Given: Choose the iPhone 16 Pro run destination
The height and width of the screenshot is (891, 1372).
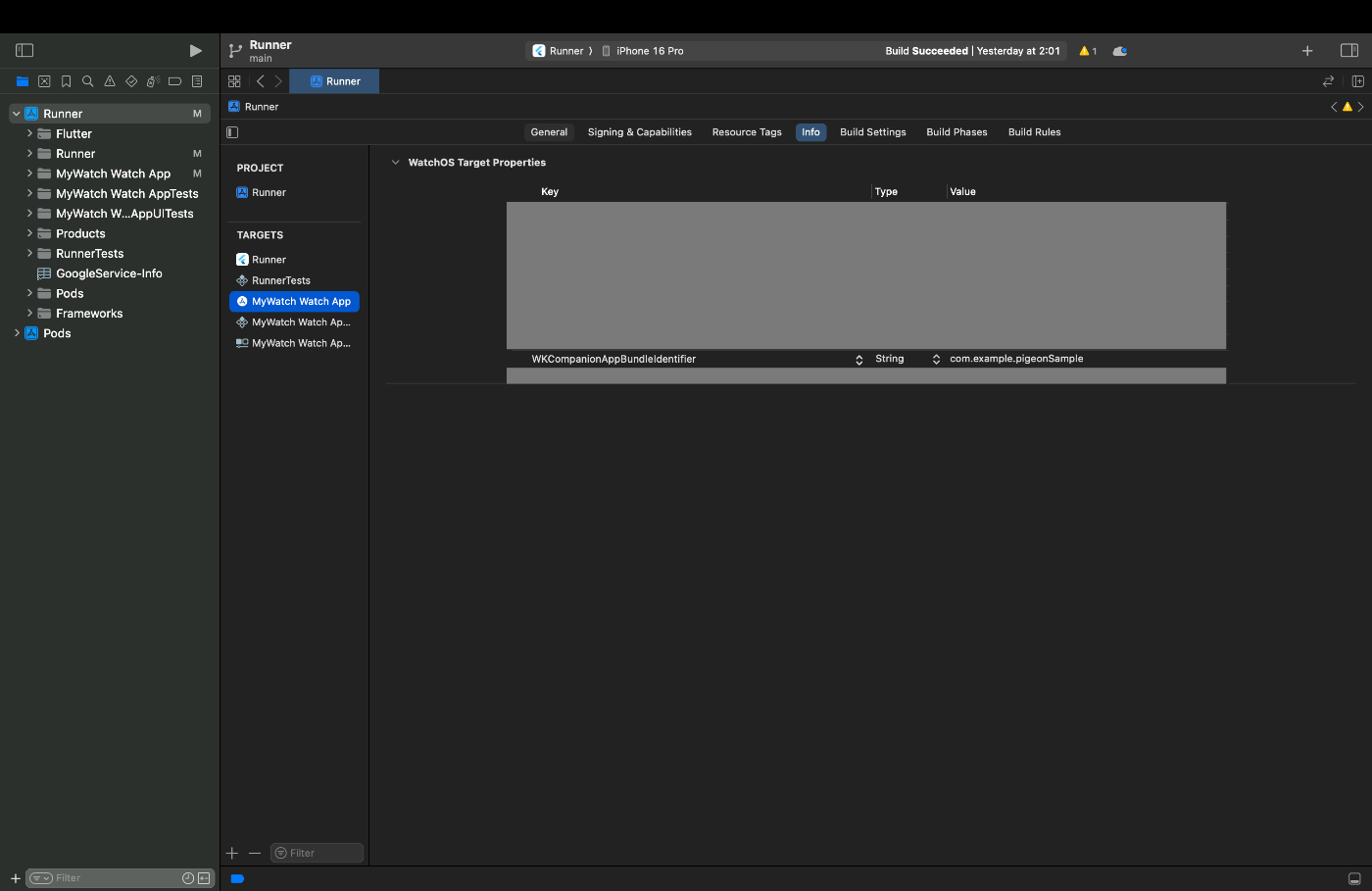Looking at the screenshot, I should click(643, 51).
